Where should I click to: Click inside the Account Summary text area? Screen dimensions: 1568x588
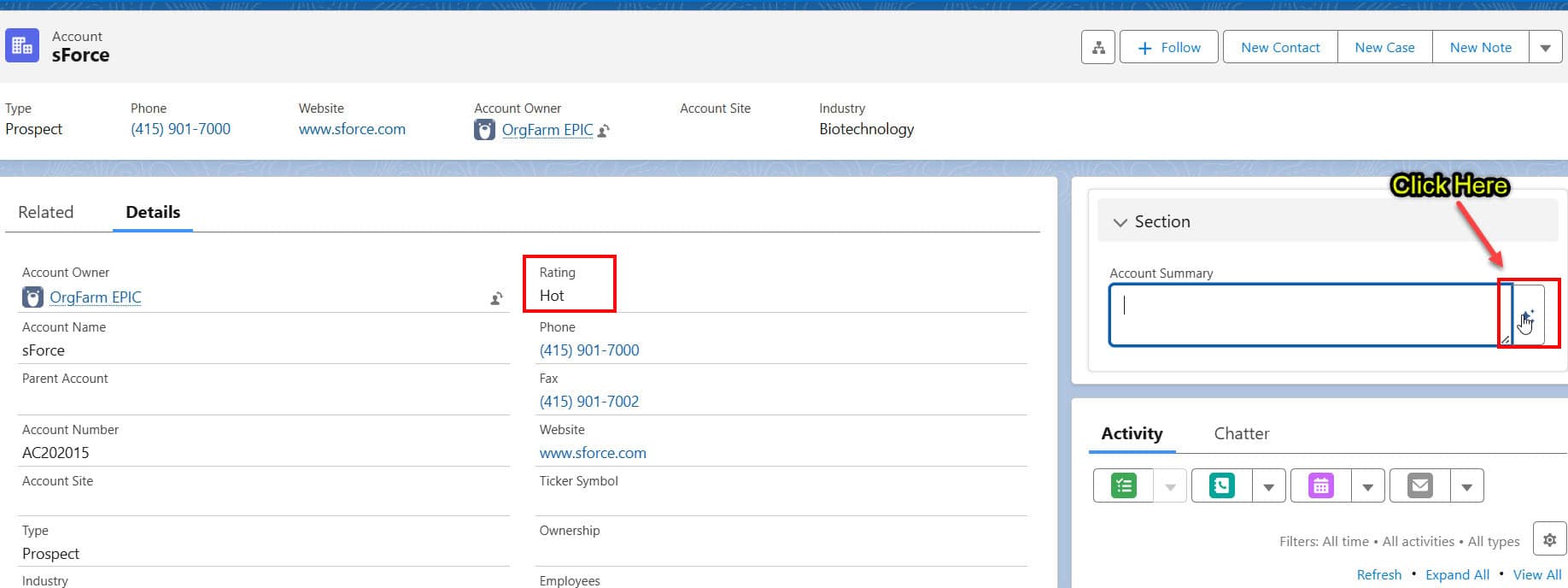1305,315
